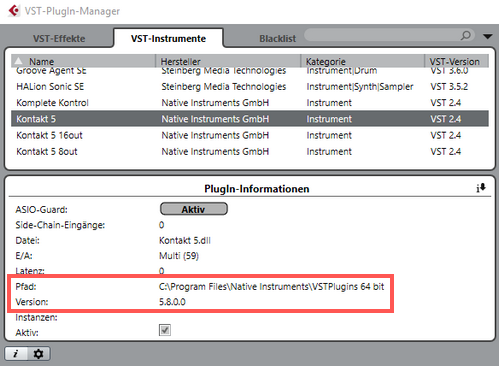Image resolution: width=499 pixels, height=366 pixels.
Task: Select the Groove Agent SE row
Action: coord(250,71)
